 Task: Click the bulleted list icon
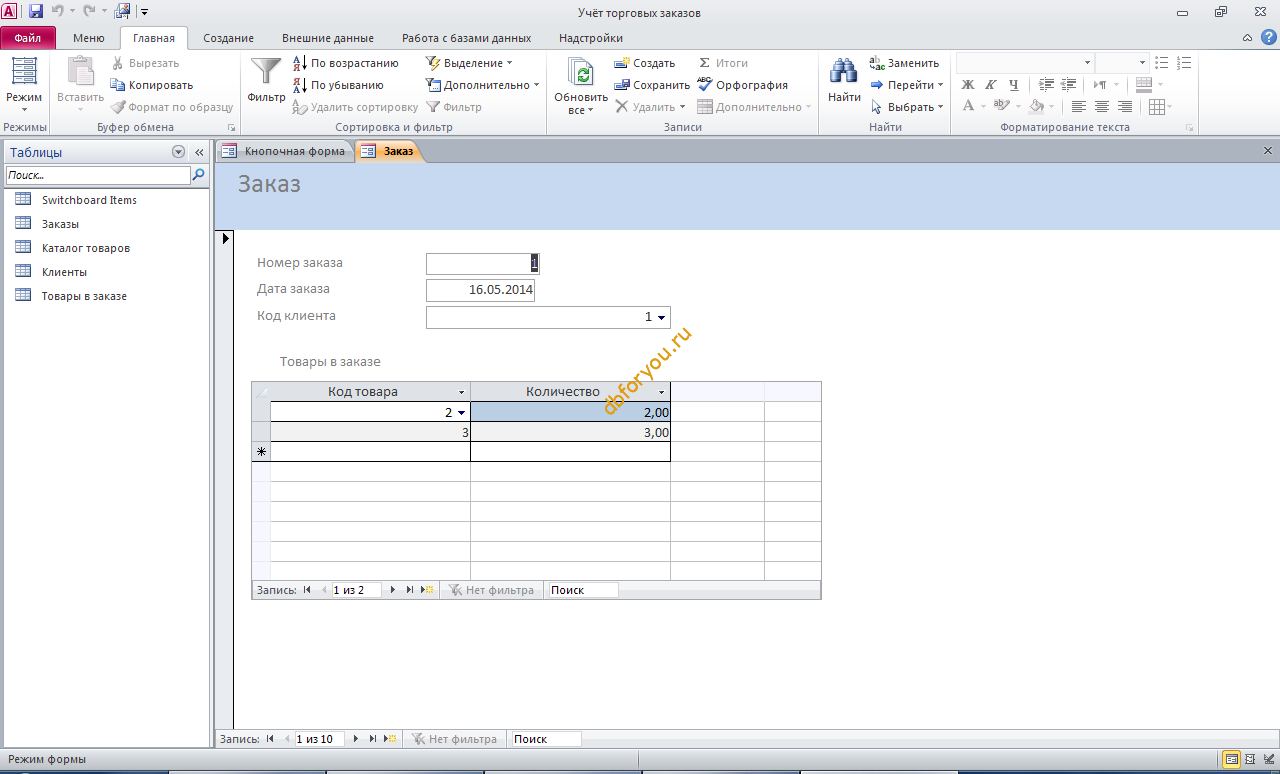(1161, 63)
